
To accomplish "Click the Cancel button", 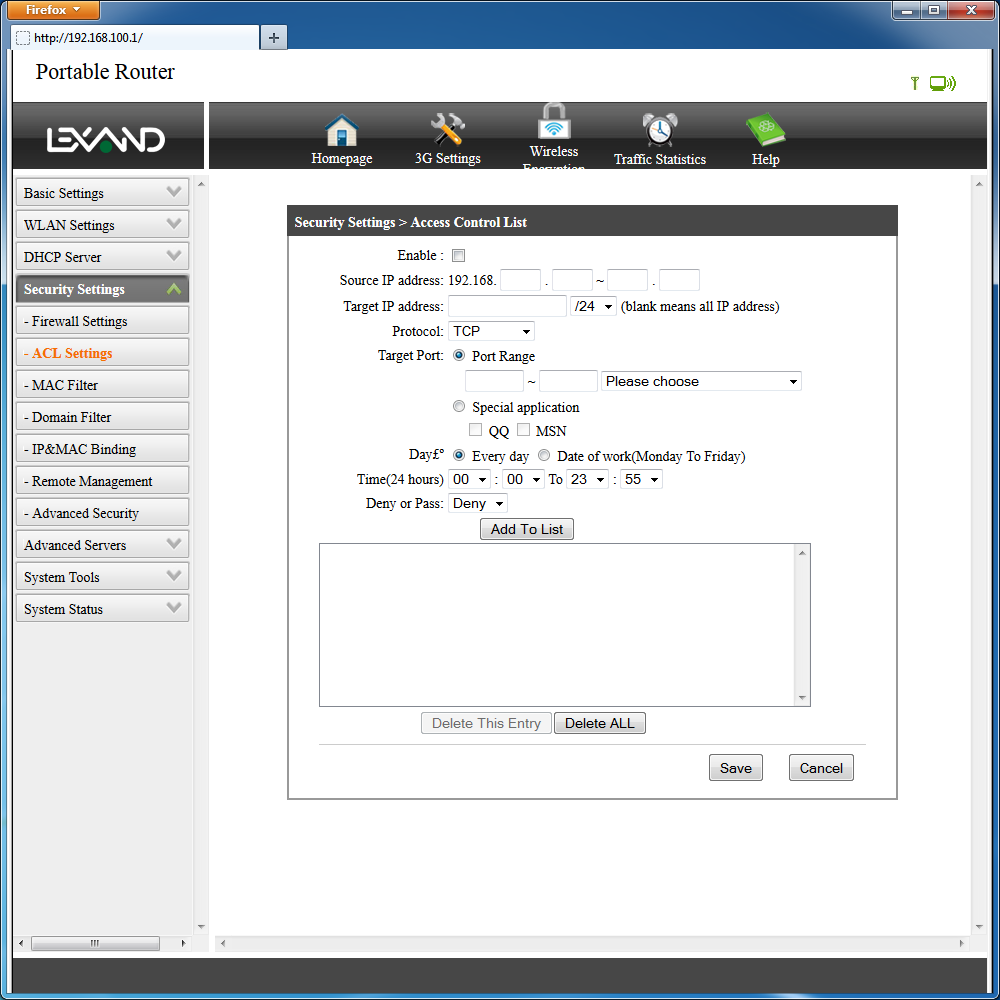I will coord(821,768).
